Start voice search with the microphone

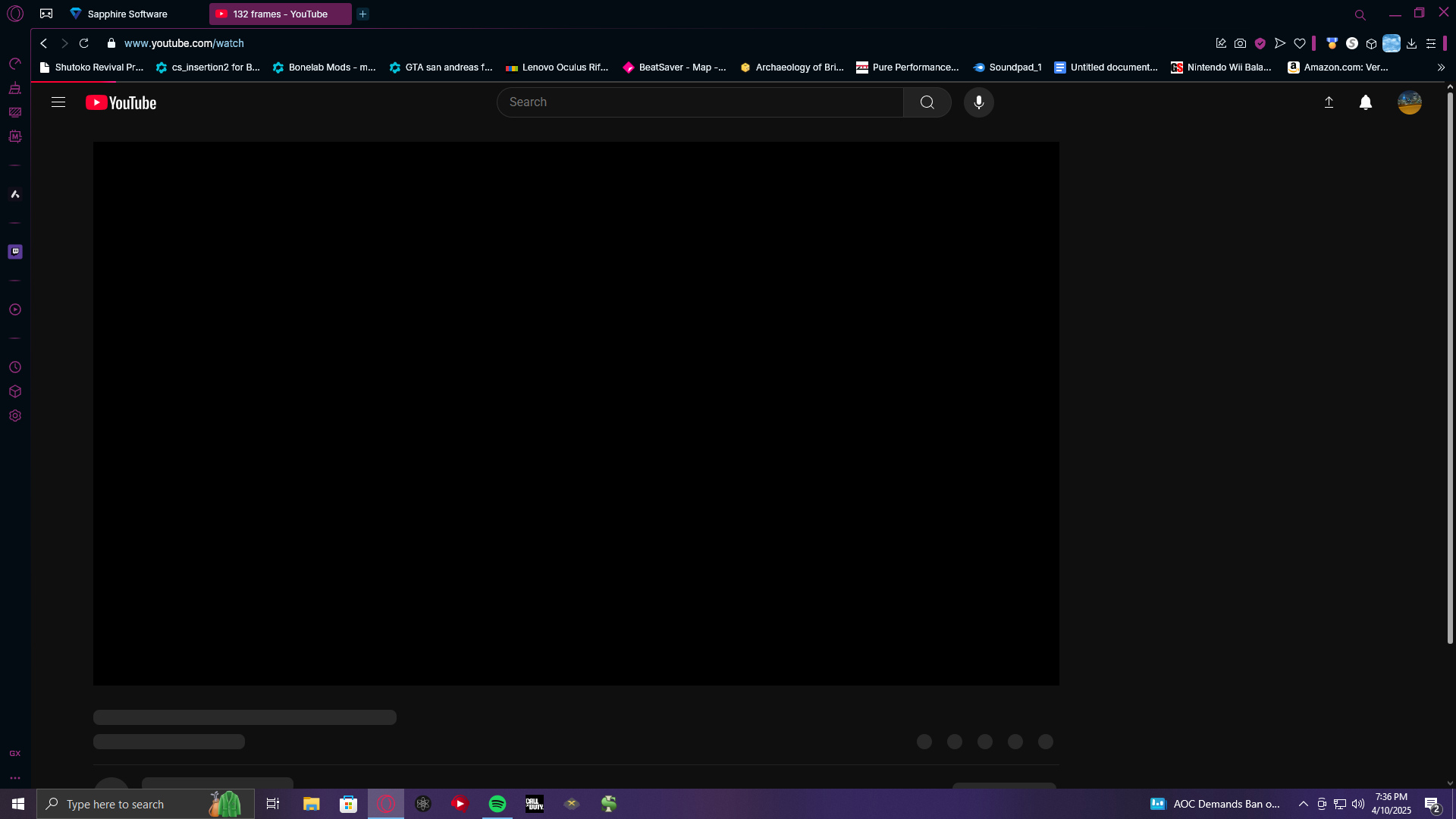pyautogui.click(x=978, y=102)
